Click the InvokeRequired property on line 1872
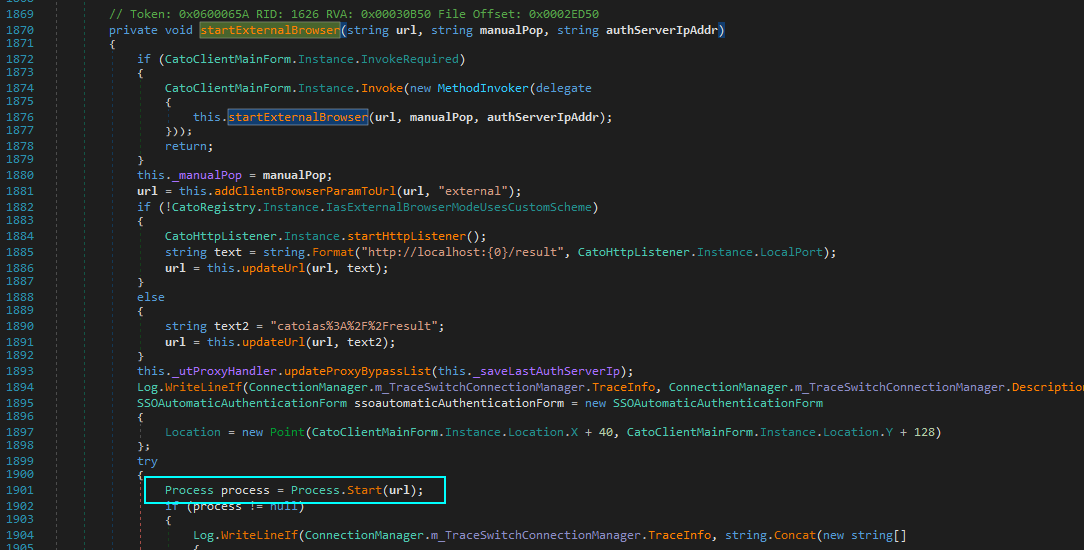Viewport: 1084px width, 550px height. (x=410, y=59)
